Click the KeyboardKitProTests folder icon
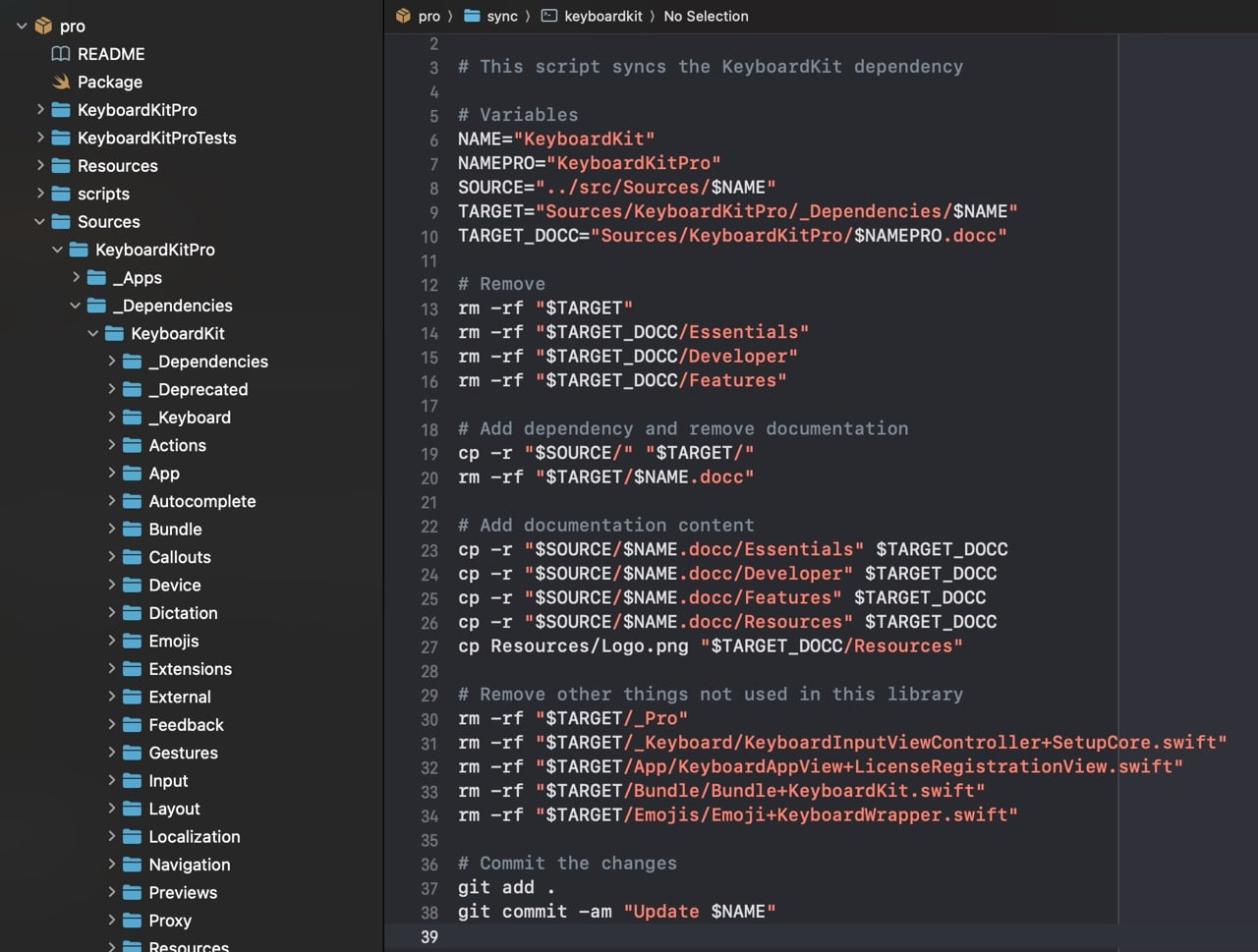Screen dimensions: 1258x952 (61, 138)
